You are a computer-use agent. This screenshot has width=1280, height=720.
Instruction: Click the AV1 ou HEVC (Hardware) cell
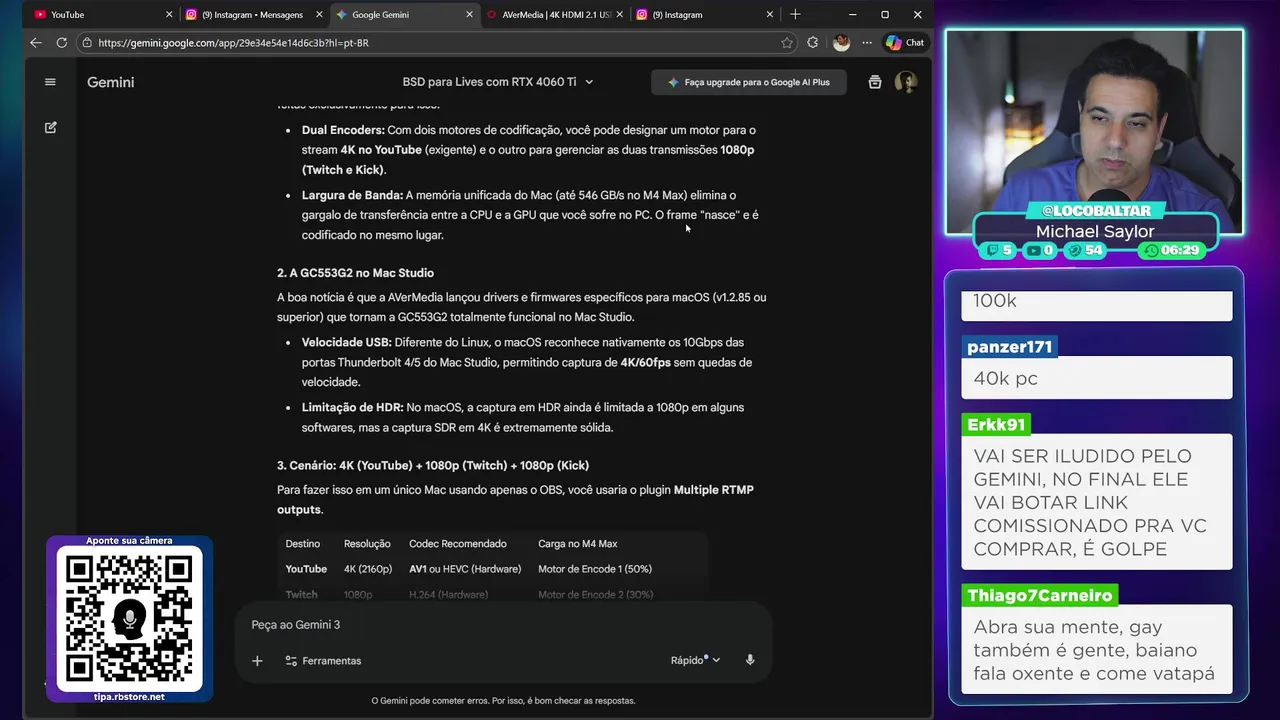[x=465, y=569]
